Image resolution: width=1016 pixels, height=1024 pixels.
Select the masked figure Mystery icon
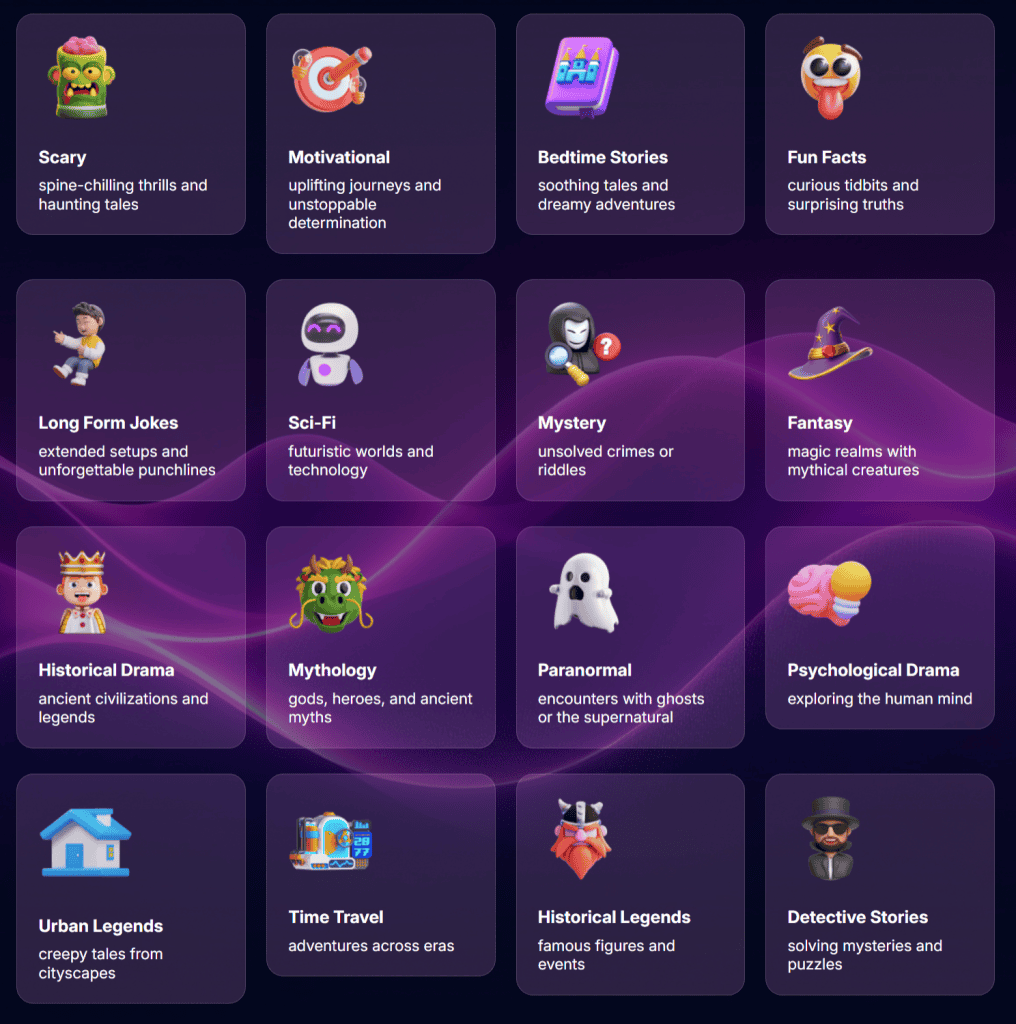(x=582, y=344)
